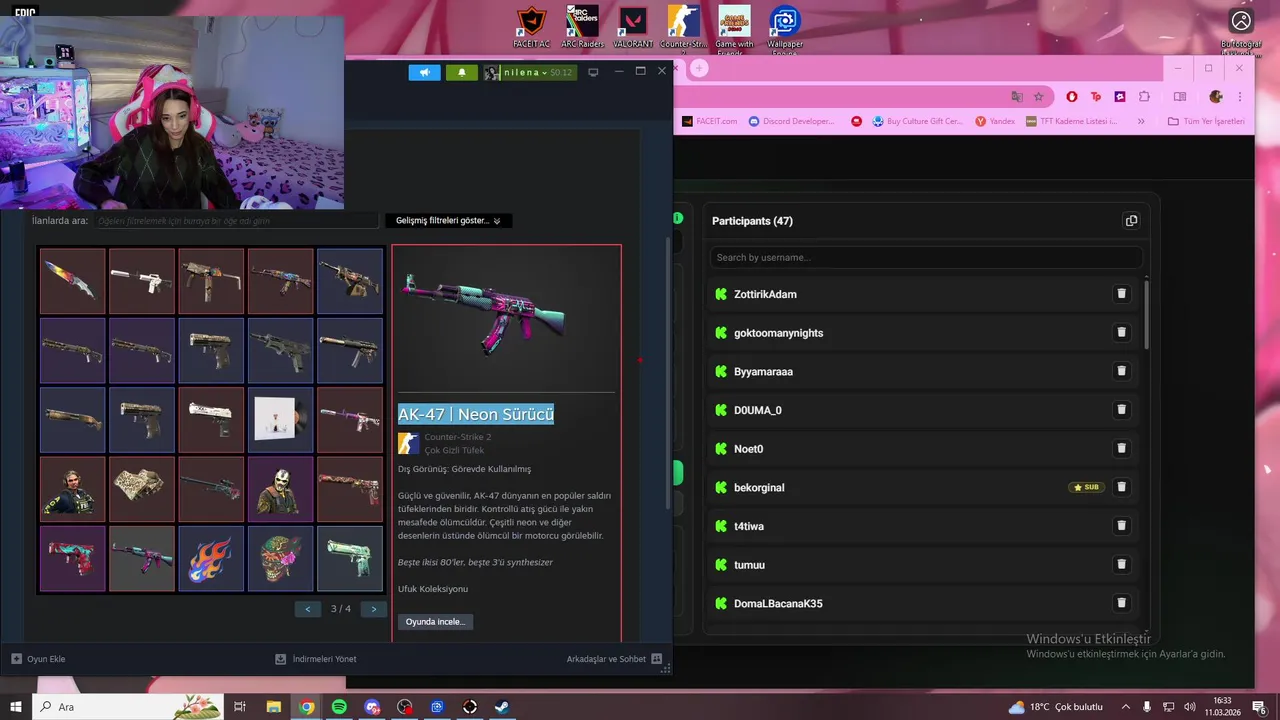Open Chrome extensions puzzle icon
This screenshot has height=720, width=1280.
click(1144, 97)
